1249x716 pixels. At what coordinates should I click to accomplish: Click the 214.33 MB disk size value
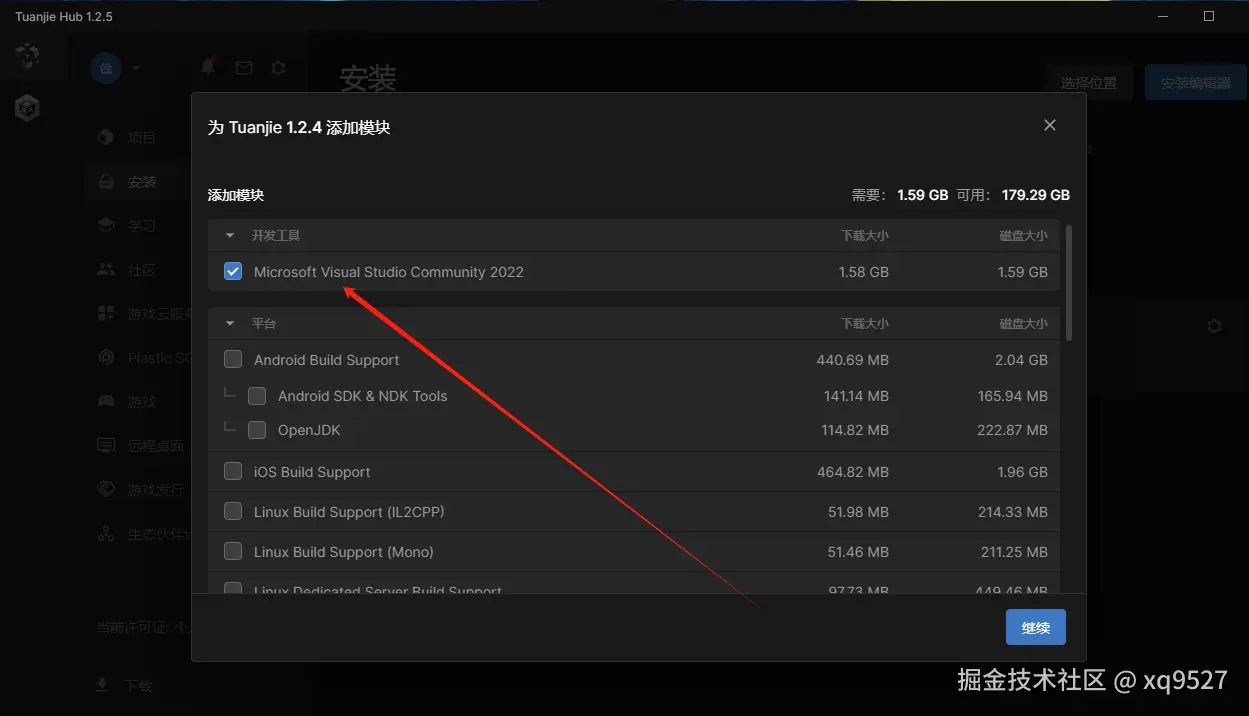(1013, 512)
